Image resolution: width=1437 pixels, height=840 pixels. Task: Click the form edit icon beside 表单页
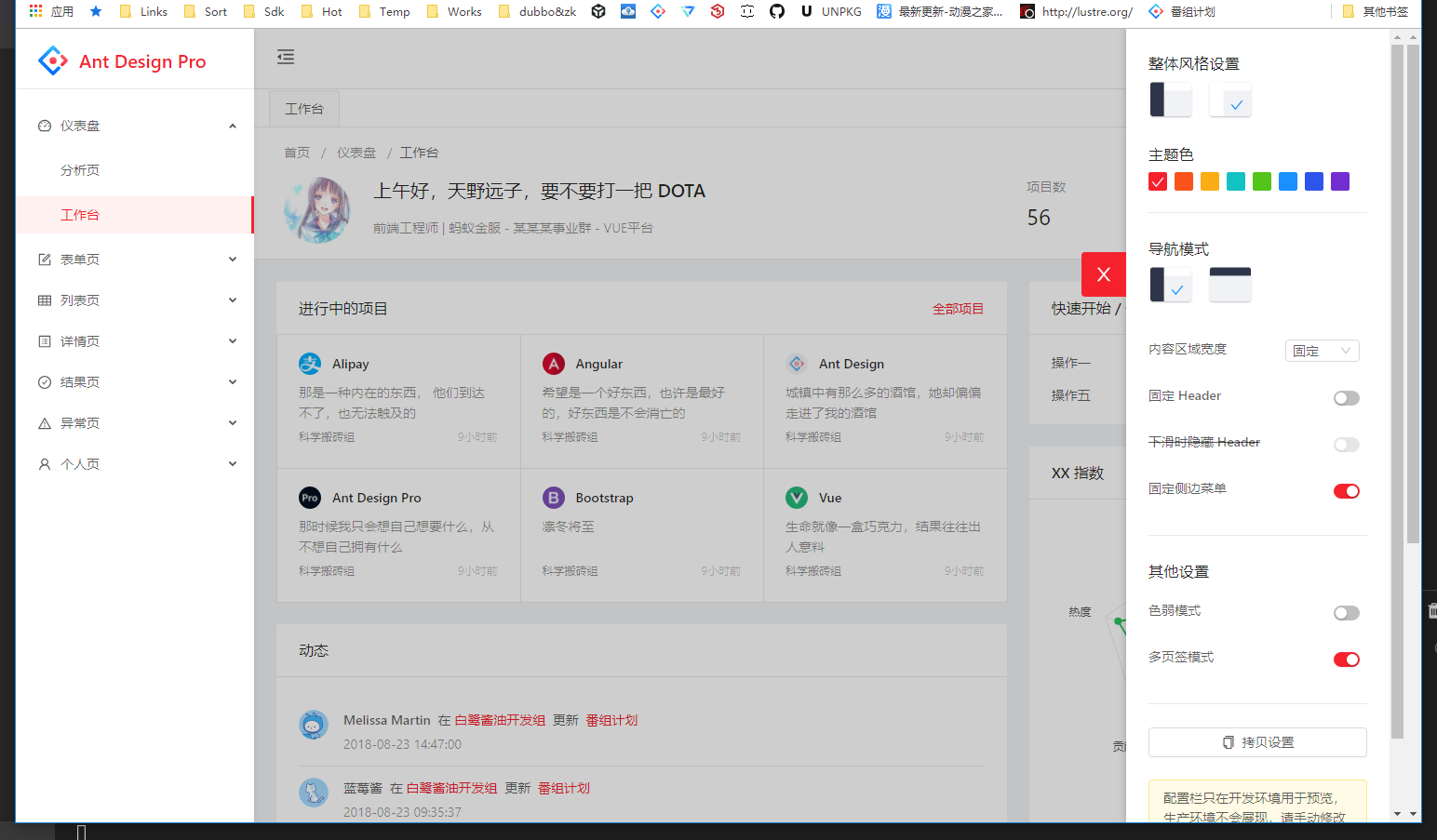[x=44, y=260]
